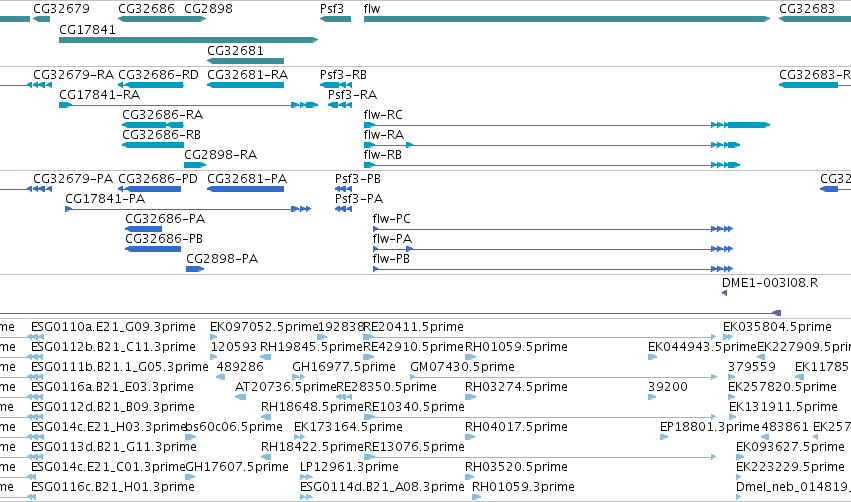
Task: Open the flw-PB protein label
Action: coord(391,259)
